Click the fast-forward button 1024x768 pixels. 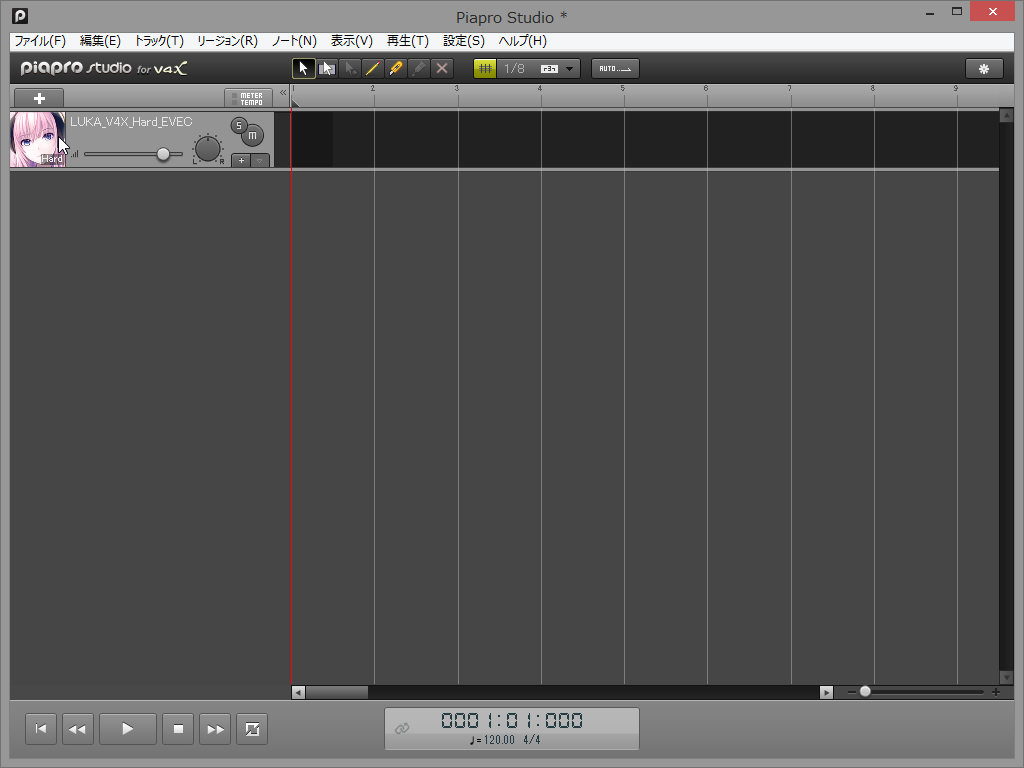tap(215, 729)
